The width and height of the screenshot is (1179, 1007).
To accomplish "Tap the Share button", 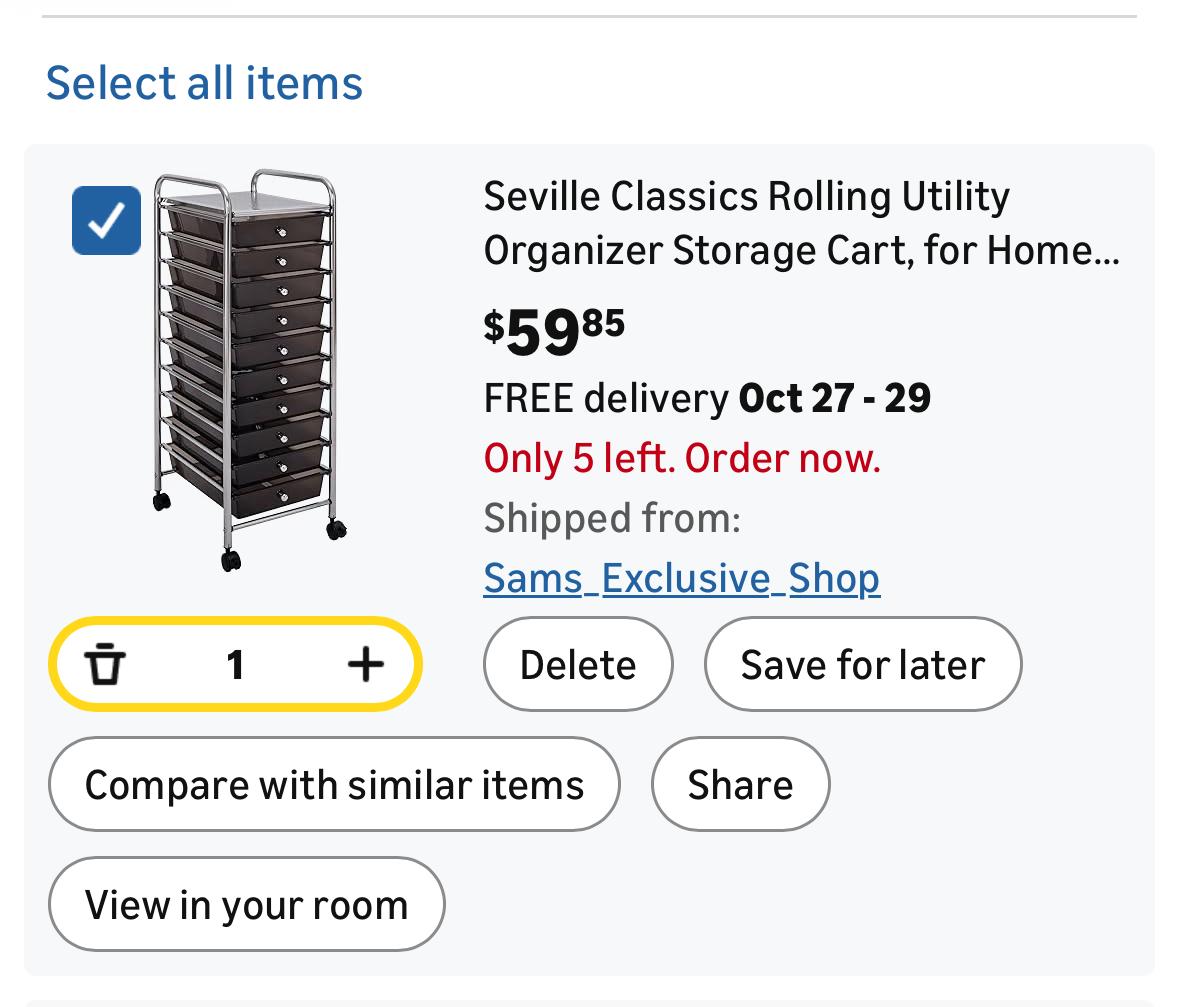I will pos(740,784).
